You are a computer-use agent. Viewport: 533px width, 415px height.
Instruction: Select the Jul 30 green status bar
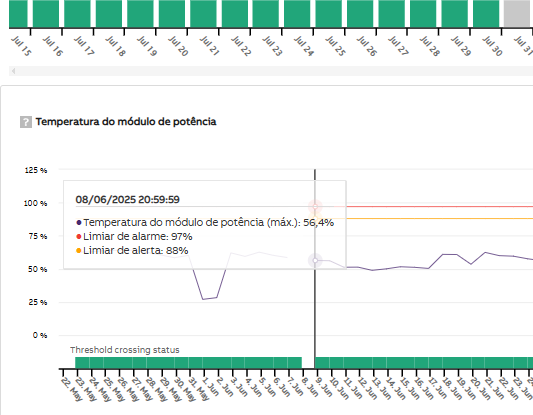pos(486,14)
